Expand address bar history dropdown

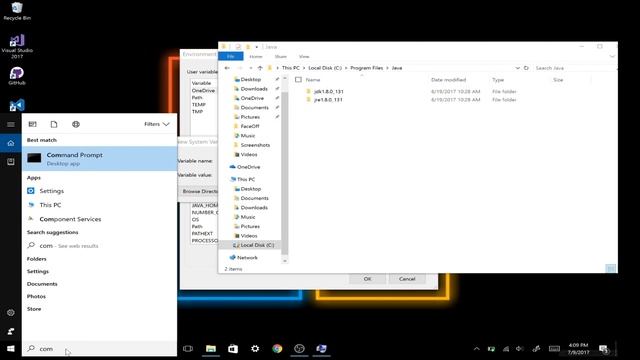(x=518, y=68)
